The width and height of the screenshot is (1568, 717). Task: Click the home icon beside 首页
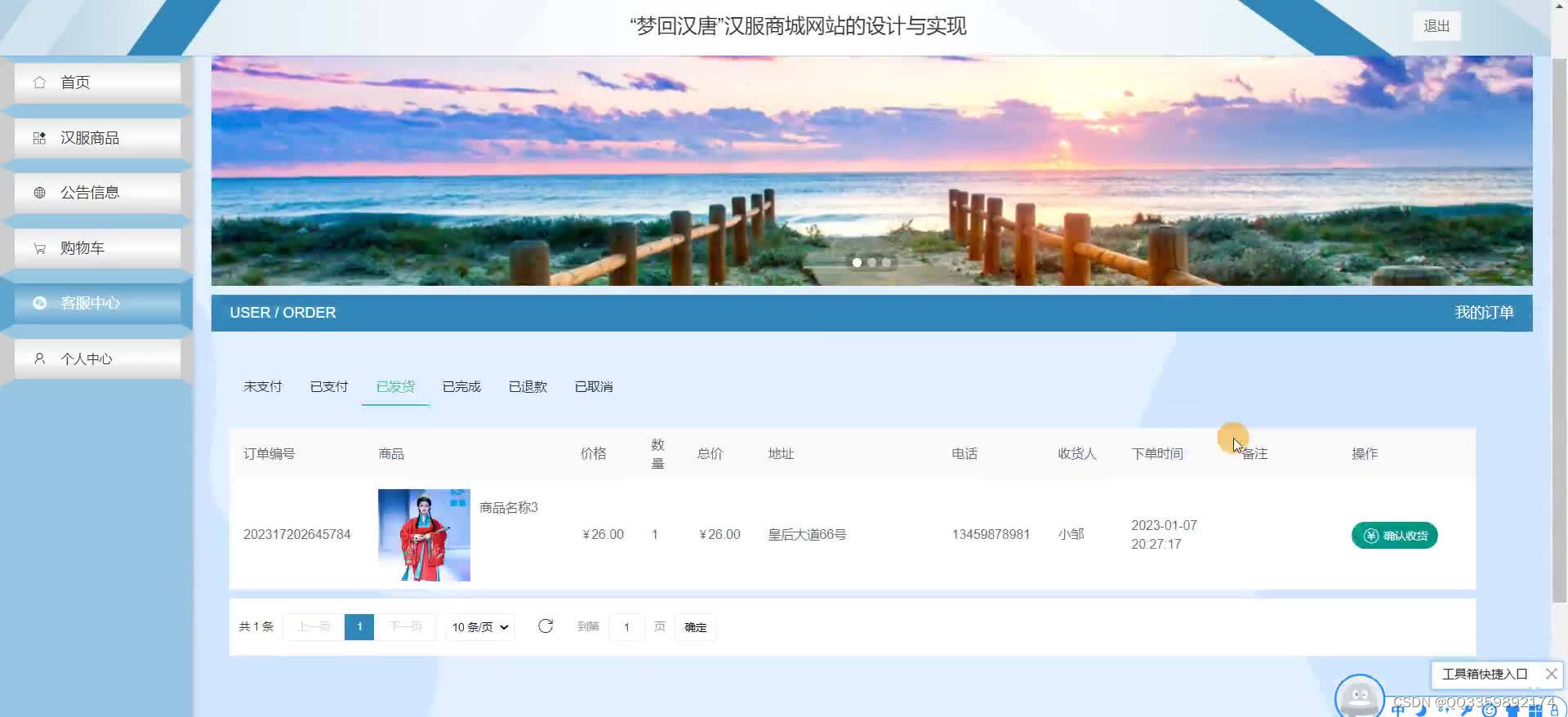tap(39, 82)
